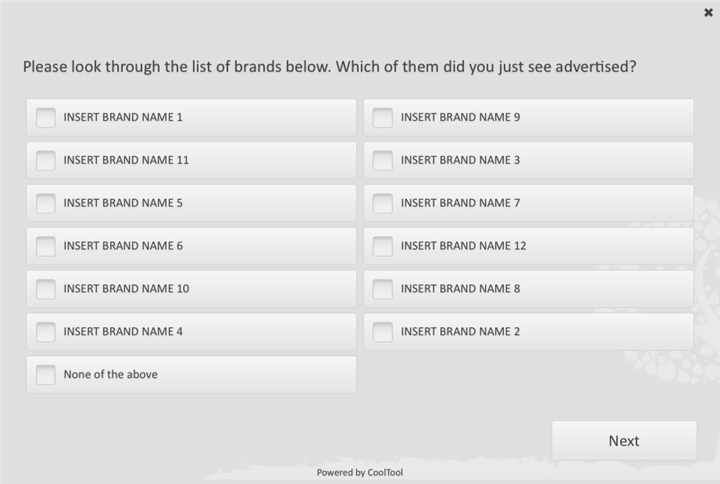720x484 pixels.
Task: Check the INSERT BRAND NAME 1 checkbox
Action: [x=46, y=118]
